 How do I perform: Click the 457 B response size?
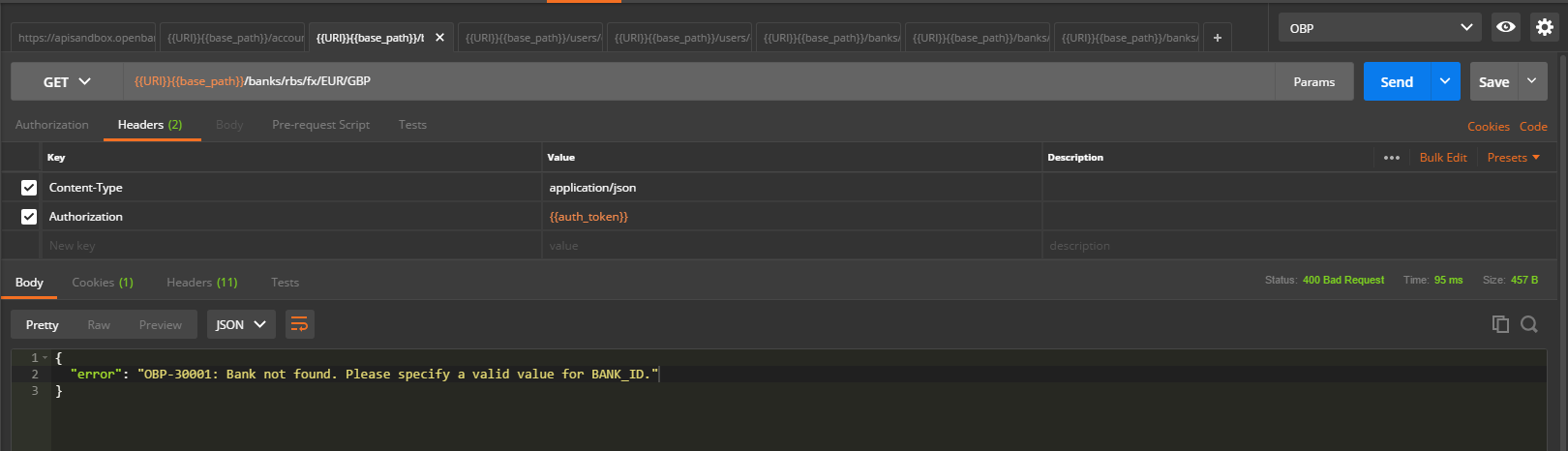pyautogui.click(x=1524, y=280)
